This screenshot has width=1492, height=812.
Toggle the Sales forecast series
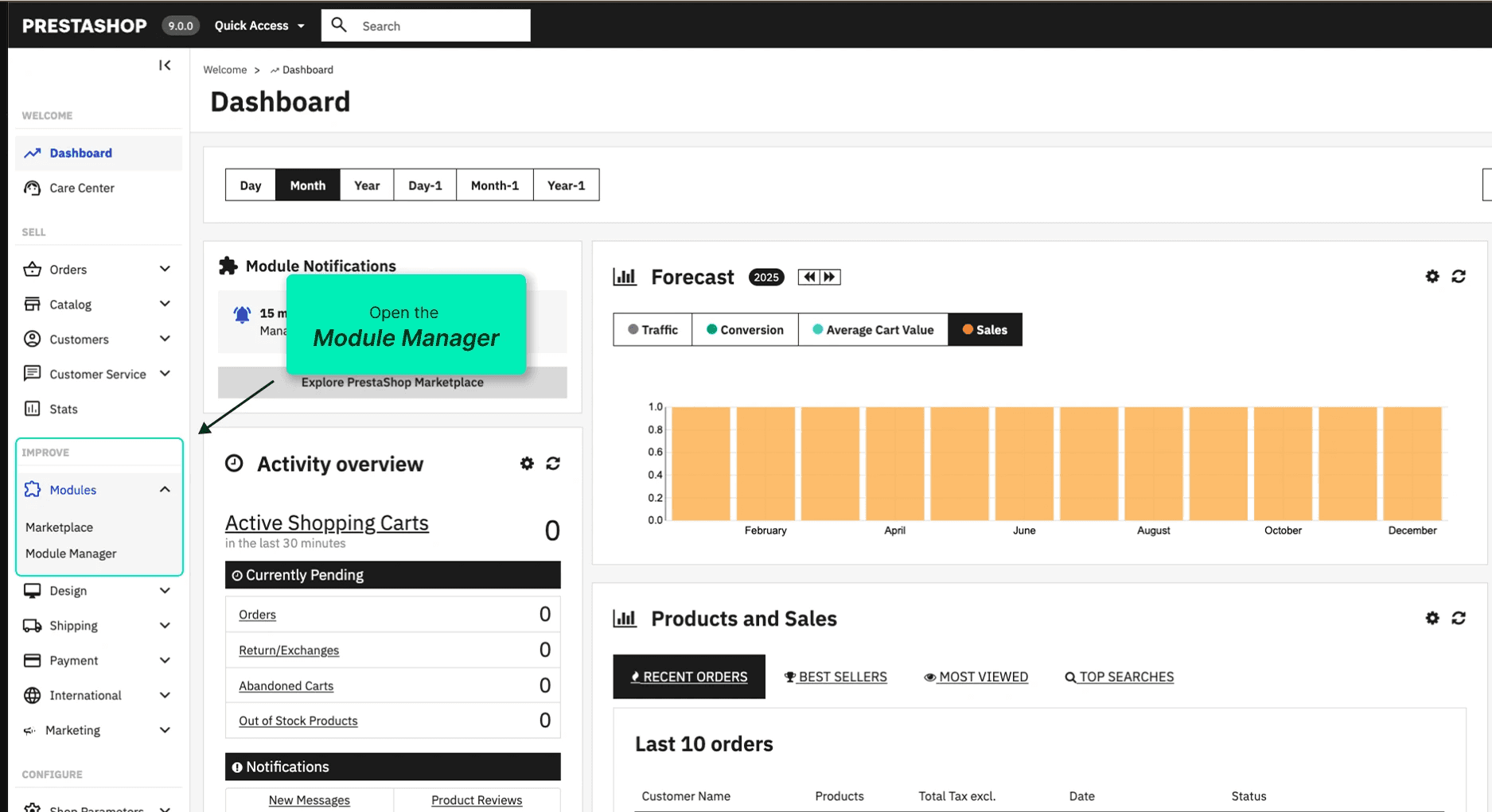(x=985, y=329)
